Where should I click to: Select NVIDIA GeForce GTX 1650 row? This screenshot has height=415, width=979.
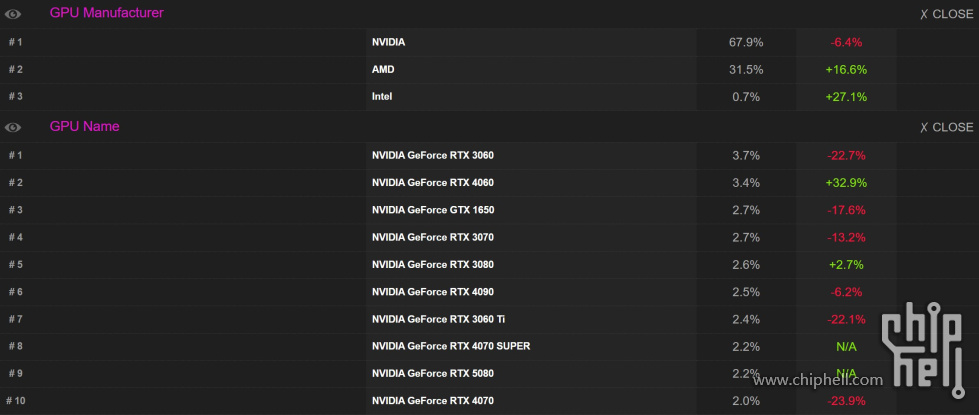pos(490,210)
